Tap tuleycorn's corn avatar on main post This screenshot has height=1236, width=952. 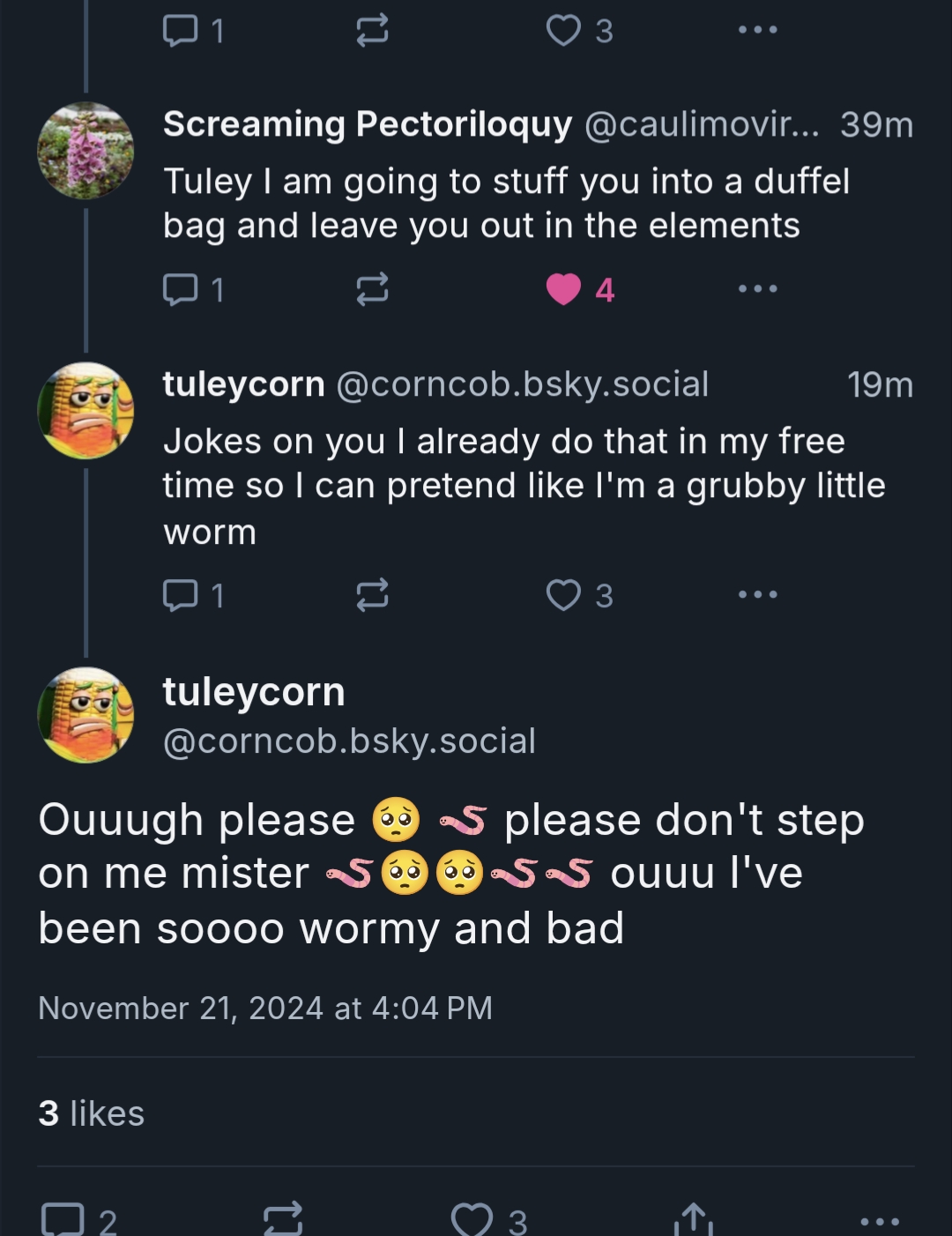point(86,715)
